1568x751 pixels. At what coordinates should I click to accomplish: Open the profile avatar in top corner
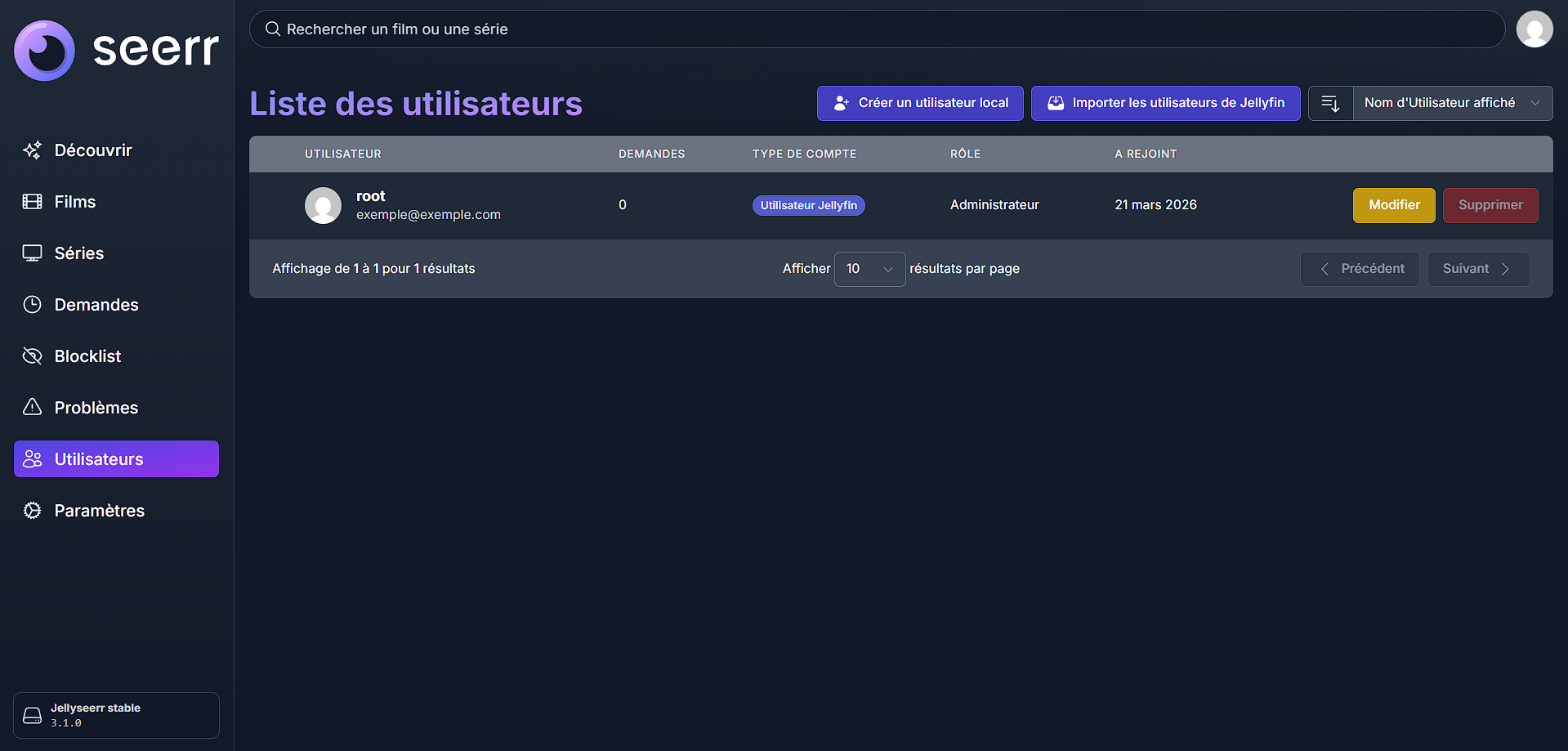tap(1534, 29)
